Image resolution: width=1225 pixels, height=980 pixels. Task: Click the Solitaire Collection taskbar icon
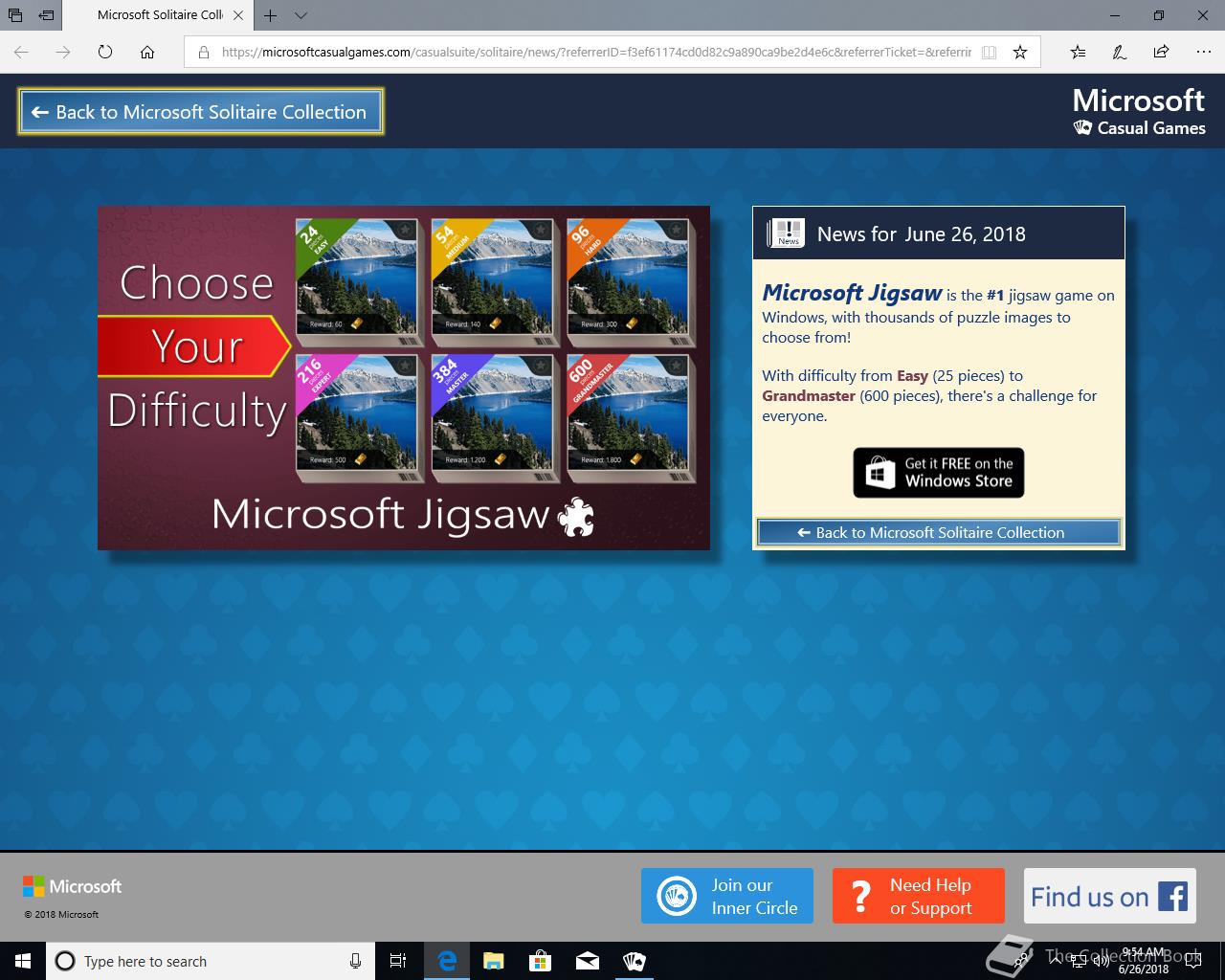click(634, 961)
